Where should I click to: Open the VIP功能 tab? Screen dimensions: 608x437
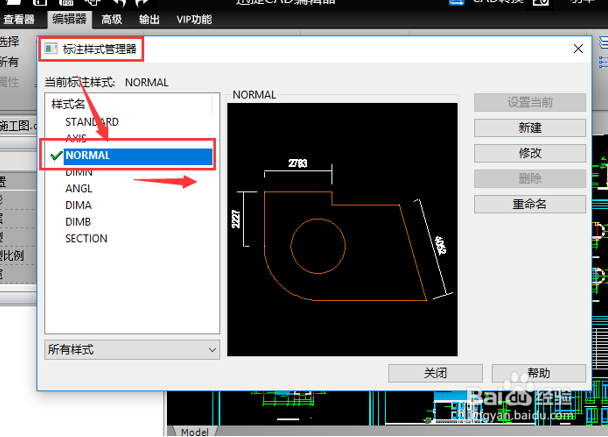[194, 19]
